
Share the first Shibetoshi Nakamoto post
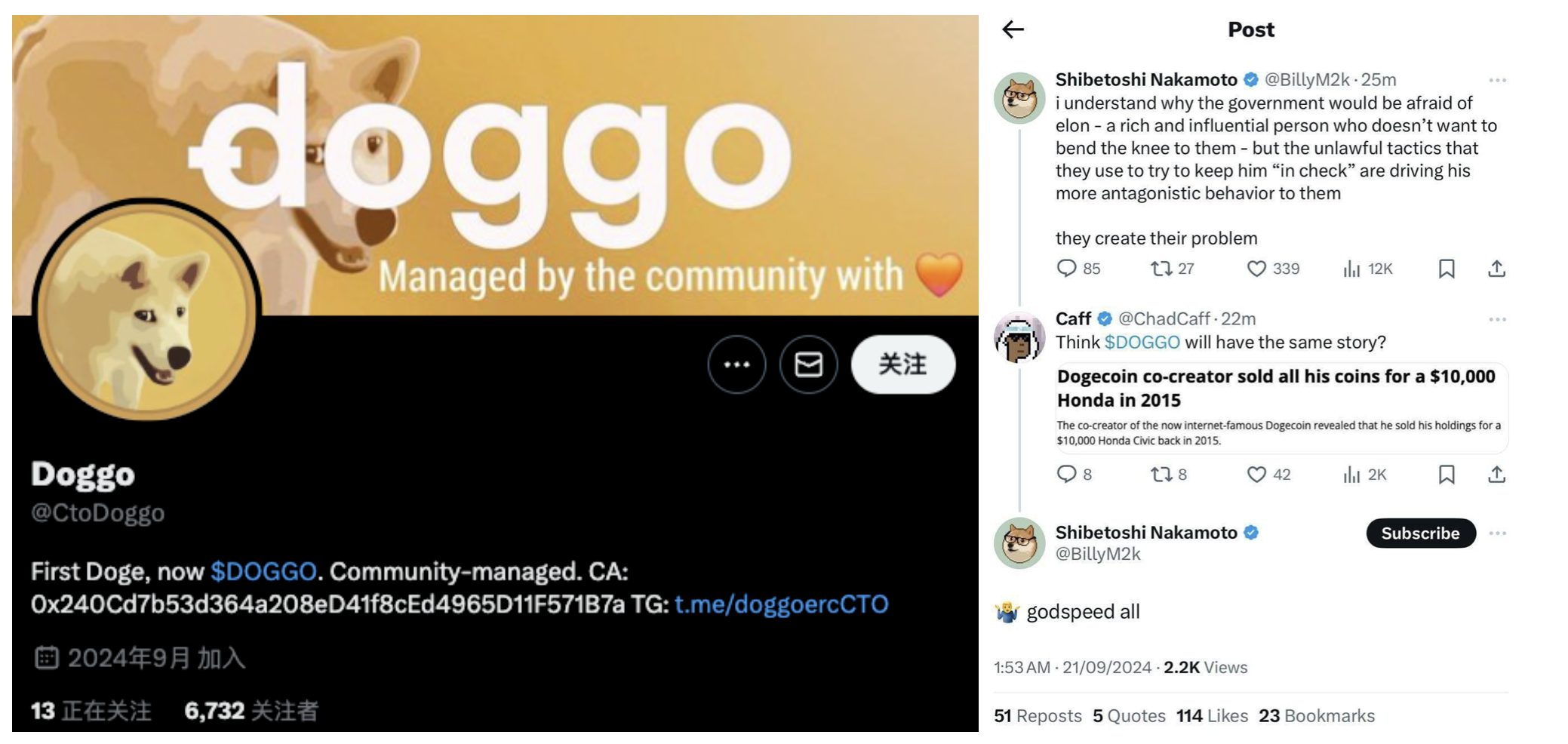pyautogui.click(x=1497, y=269)
